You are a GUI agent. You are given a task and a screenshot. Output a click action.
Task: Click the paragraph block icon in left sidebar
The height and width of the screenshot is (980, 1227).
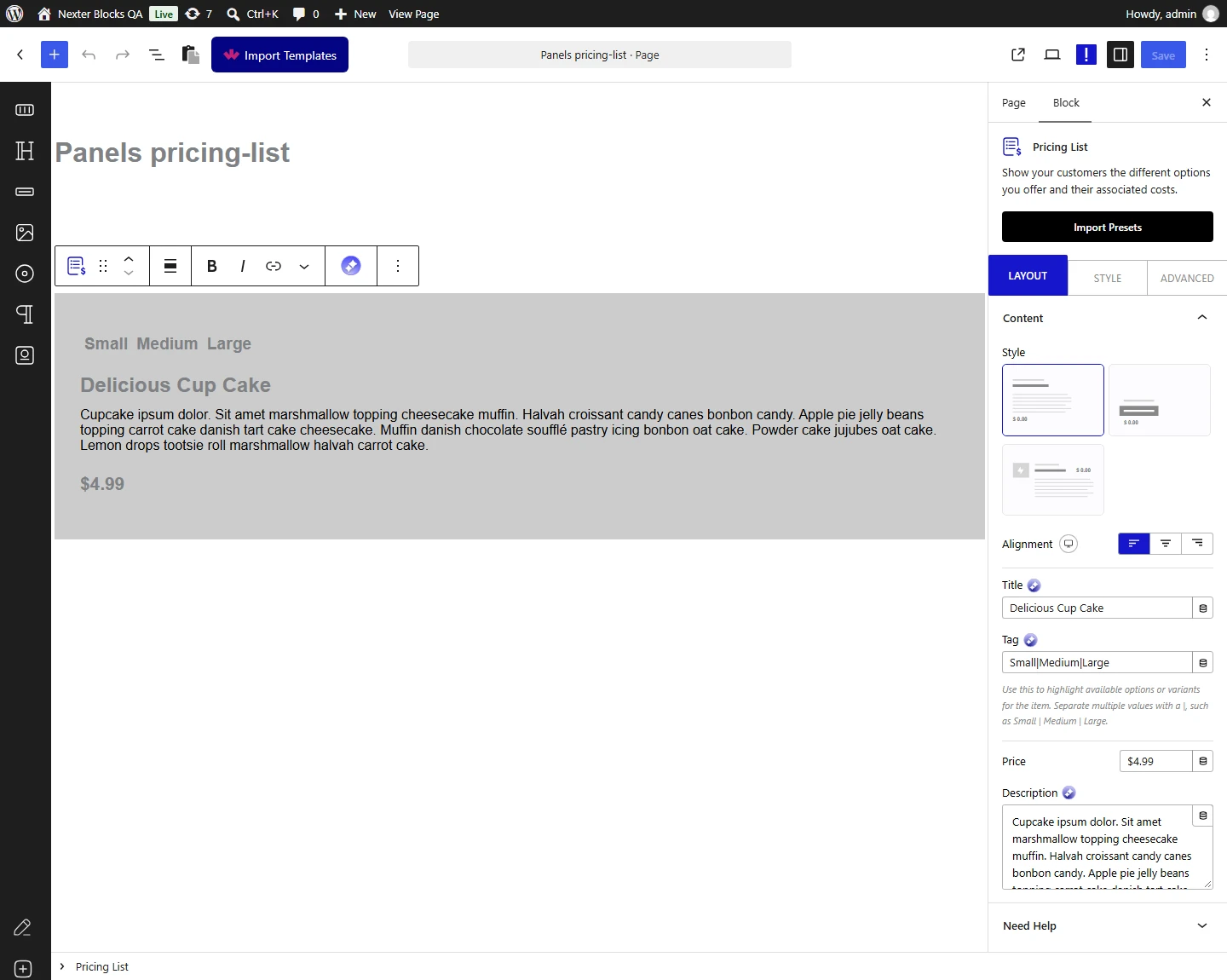pos(25,314)
